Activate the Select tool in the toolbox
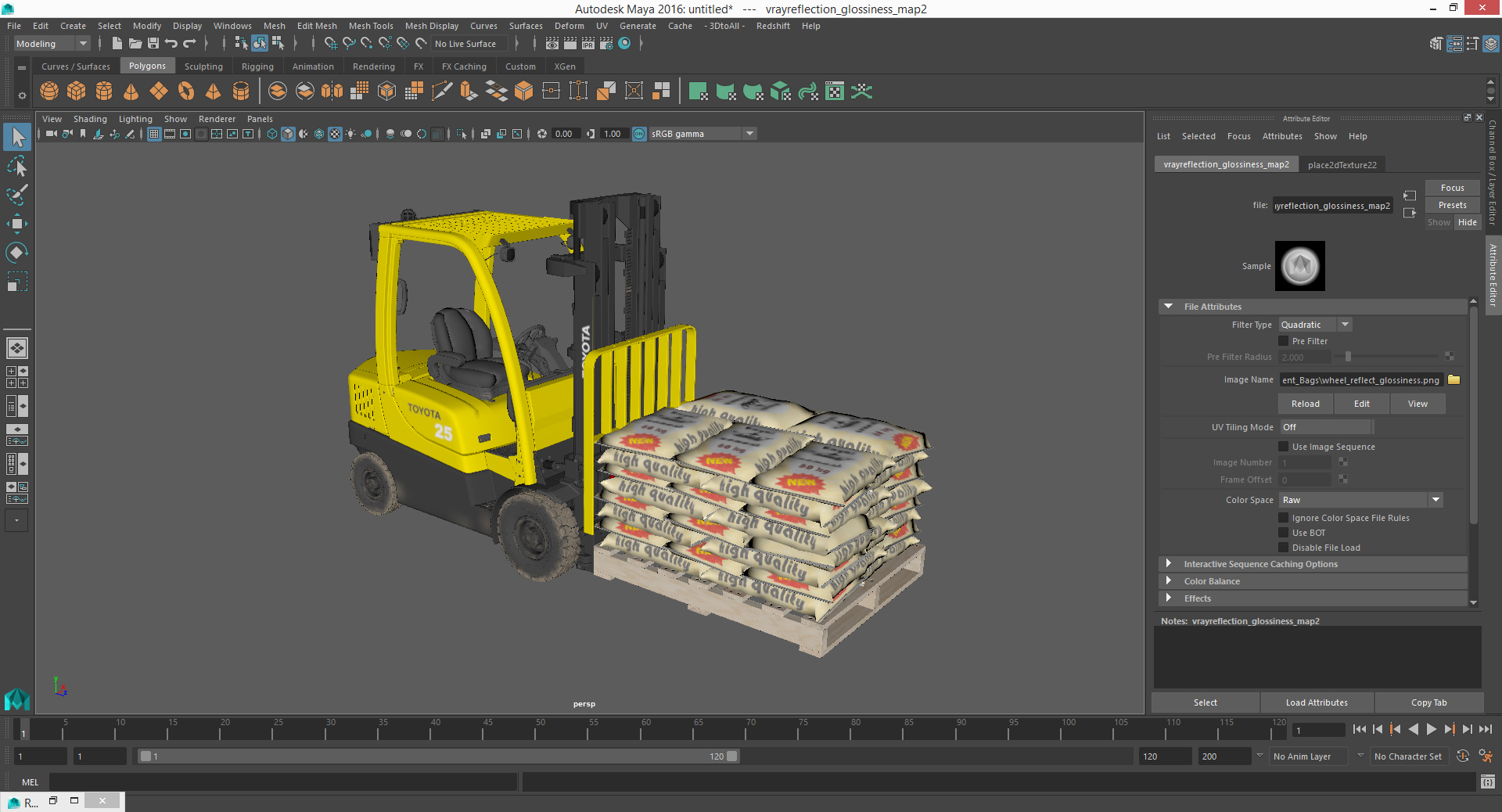This screenshot has width=1502, height=812. pyautogui.click(x=17, y=138)
